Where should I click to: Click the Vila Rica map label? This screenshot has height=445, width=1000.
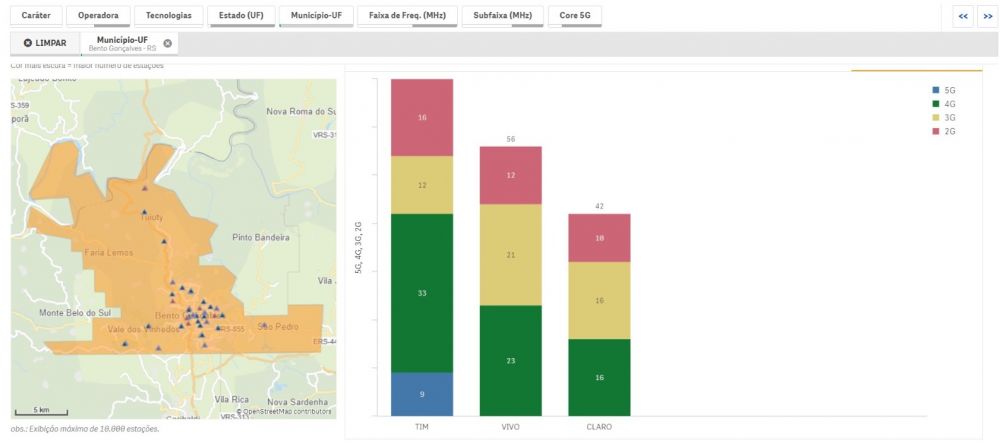[232, 399]
